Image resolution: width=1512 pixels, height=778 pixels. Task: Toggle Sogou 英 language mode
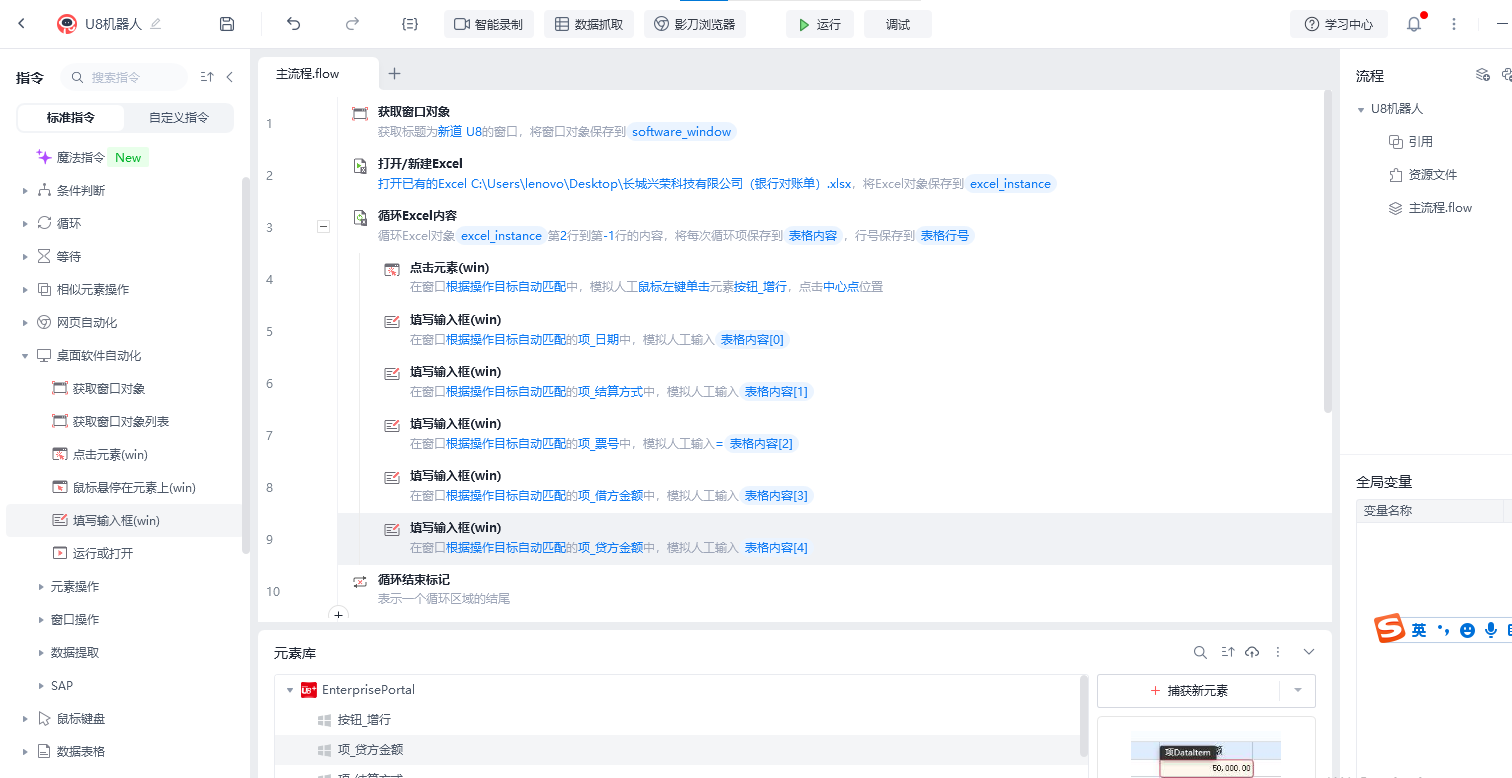click(x=1419, y=630)
